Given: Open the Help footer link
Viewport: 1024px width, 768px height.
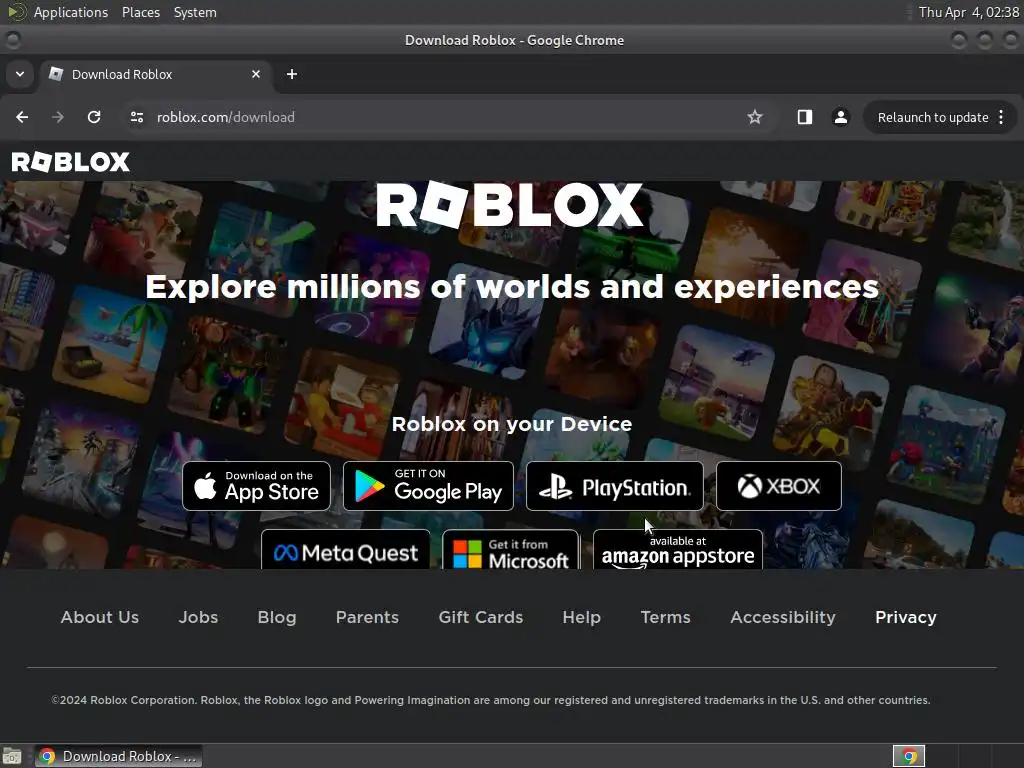Looking at the screenshot, I should coord(581,617).
